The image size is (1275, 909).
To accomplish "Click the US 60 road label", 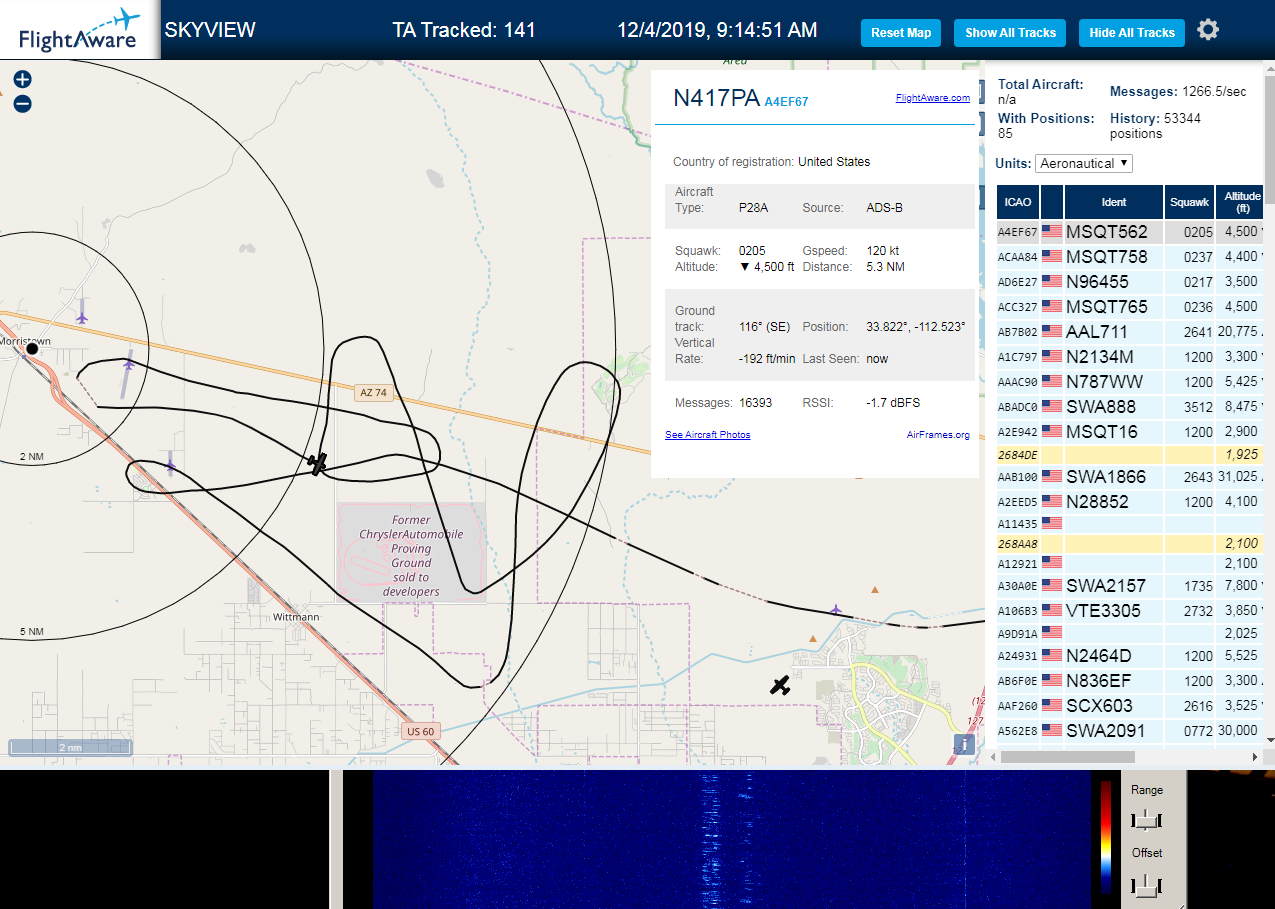I will pyautogui.click(x=421, y=731).
